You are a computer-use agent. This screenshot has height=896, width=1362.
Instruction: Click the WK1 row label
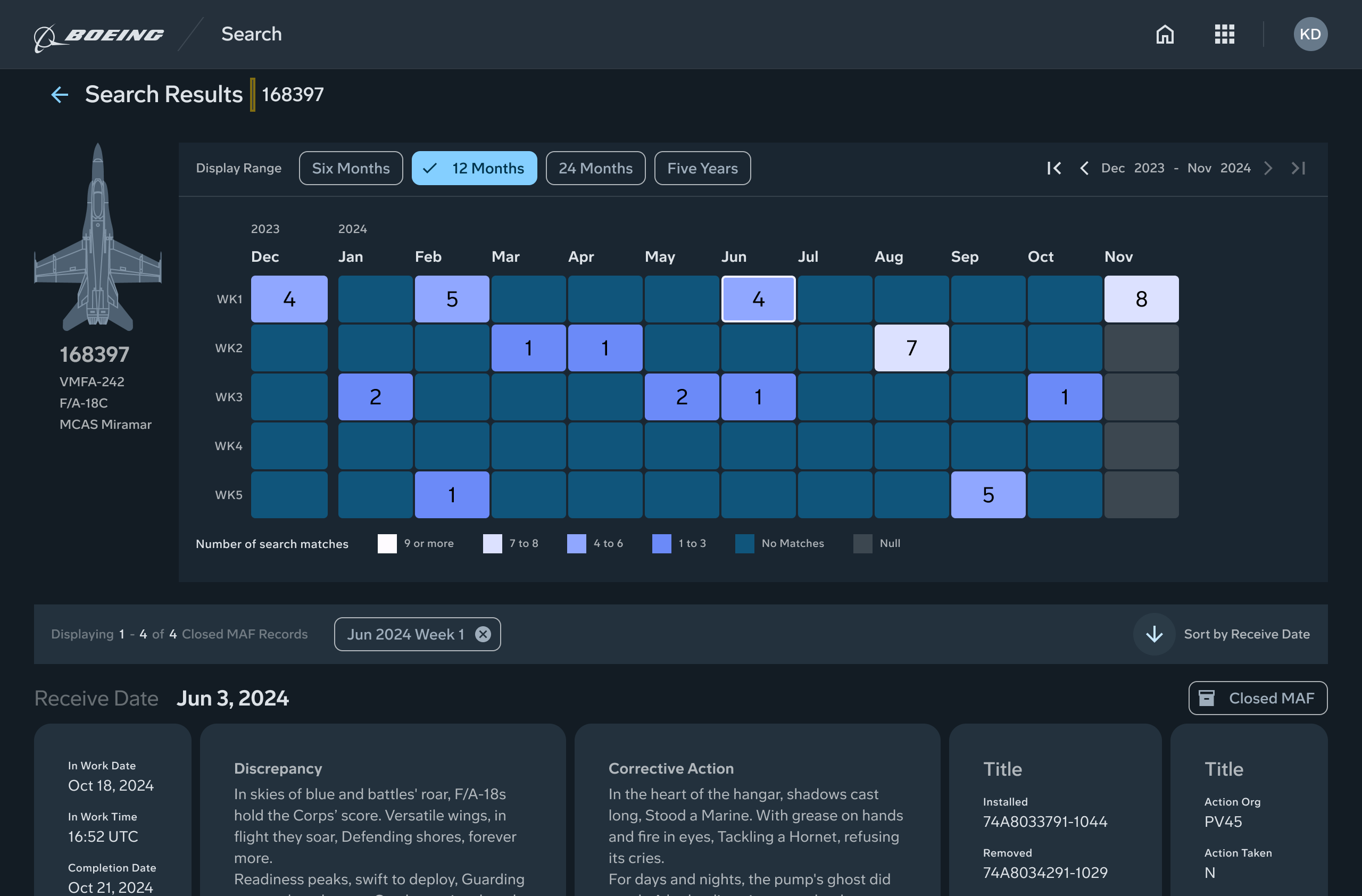point(229,299)
